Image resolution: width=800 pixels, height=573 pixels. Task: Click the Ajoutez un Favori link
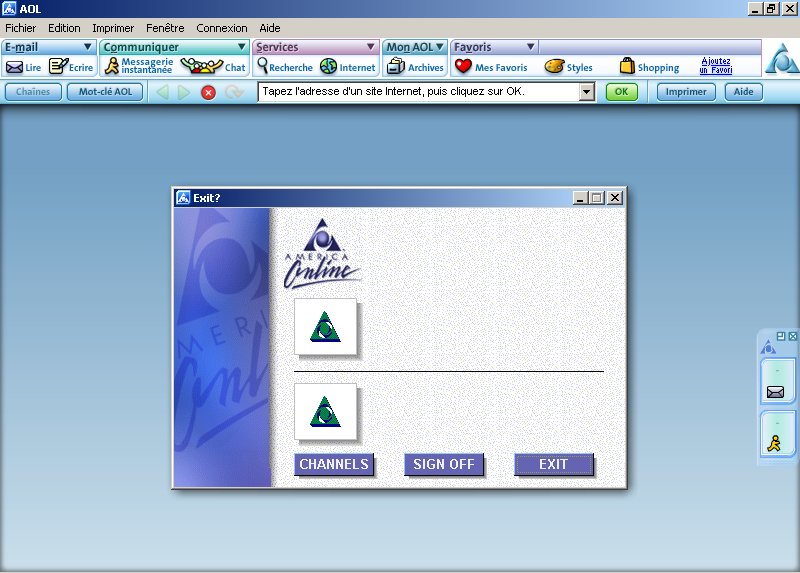pos(716,66)
